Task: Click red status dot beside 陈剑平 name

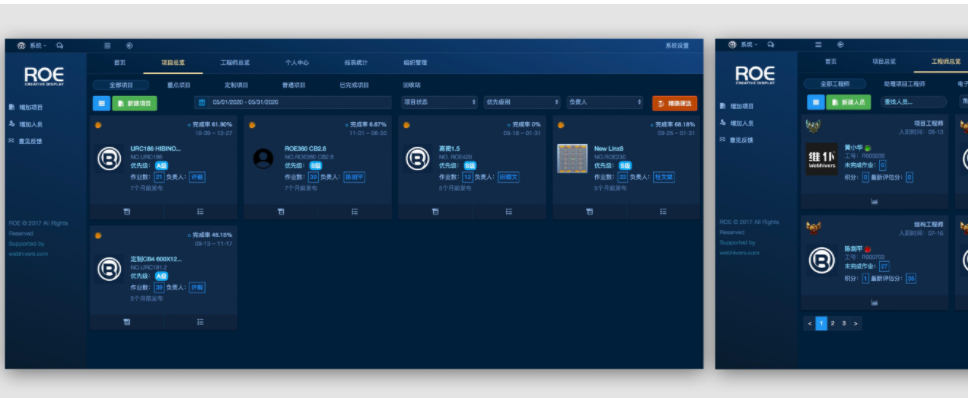Action: 868,249
